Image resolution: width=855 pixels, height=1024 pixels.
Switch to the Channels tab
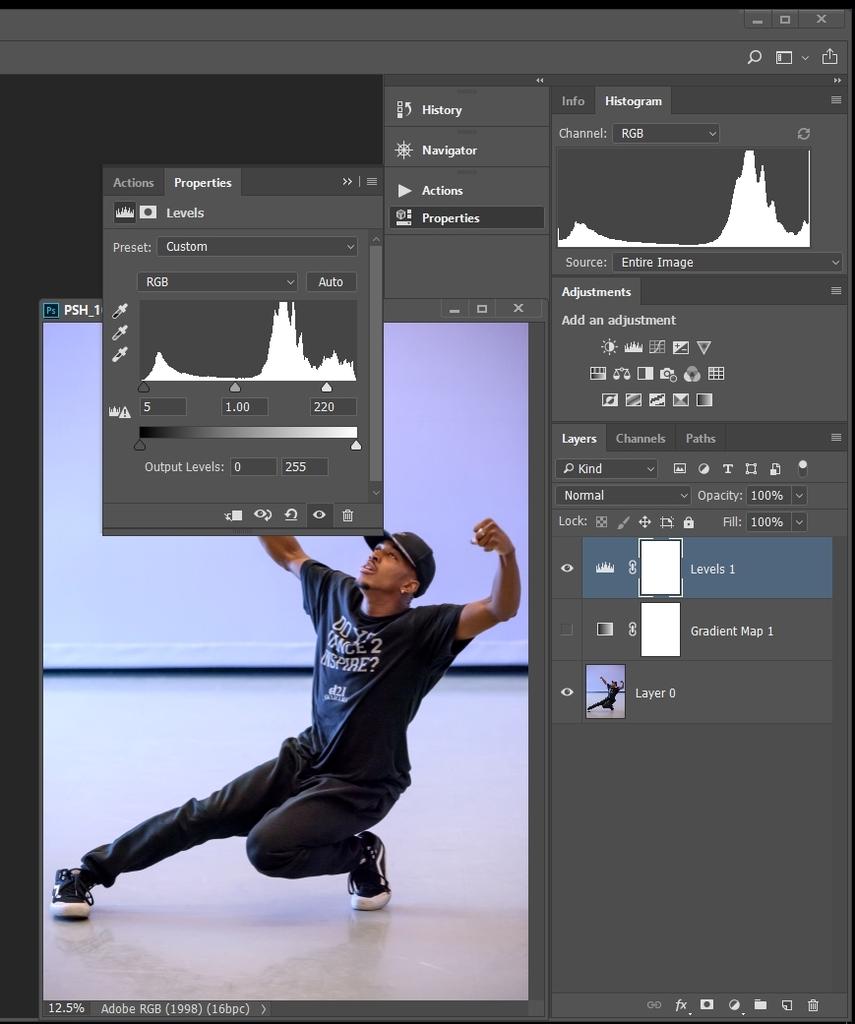(x=640, y=438)
